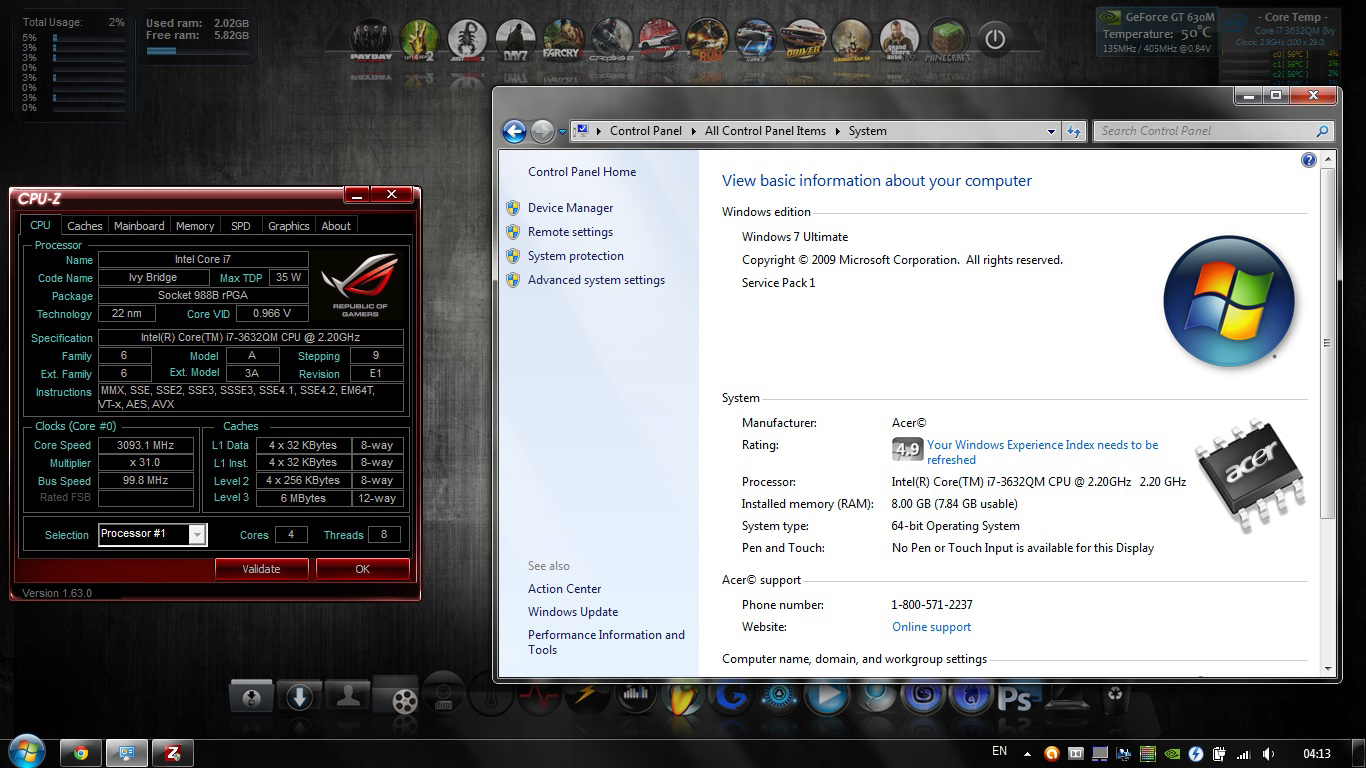The image size is (1366, 768).
Task: Refresh the Control Panel address bar
Action: tap(1074, 131)
